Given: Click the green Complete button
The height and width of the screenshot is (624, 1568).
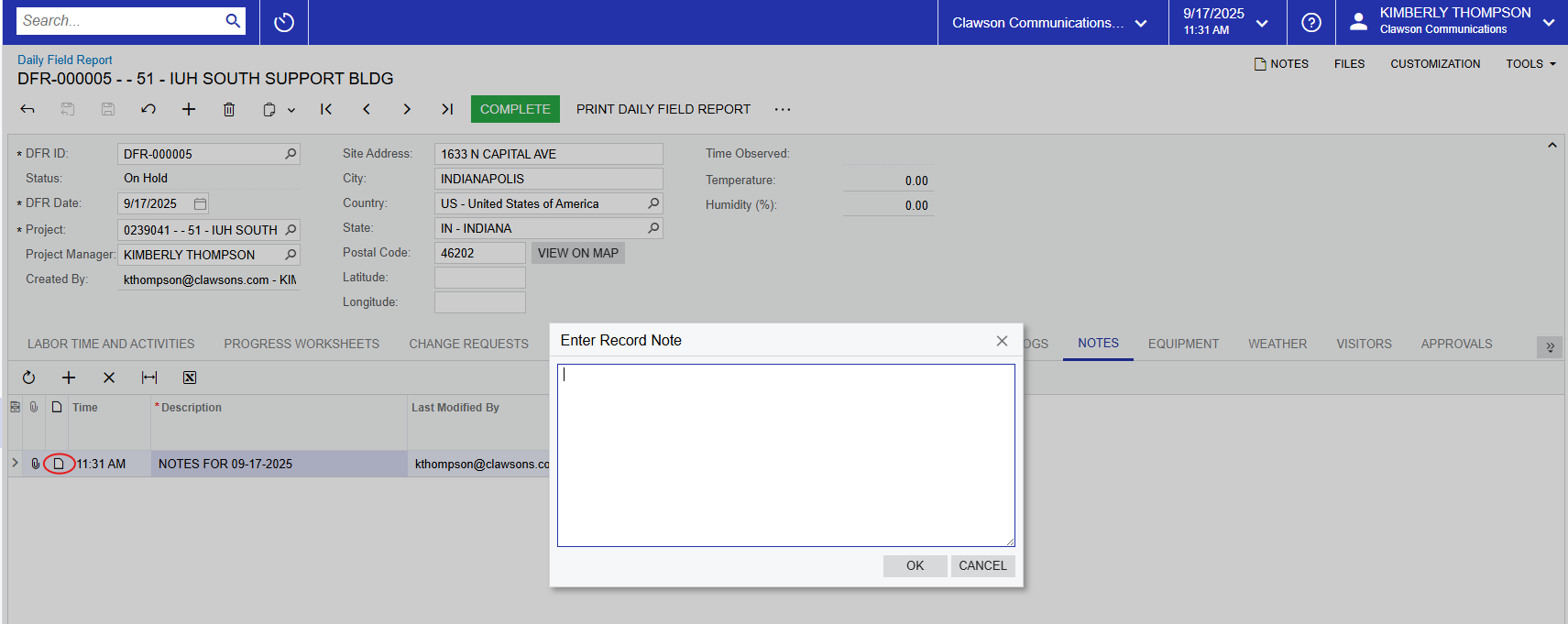Looking at the screenshot, I should pos(515,109).
